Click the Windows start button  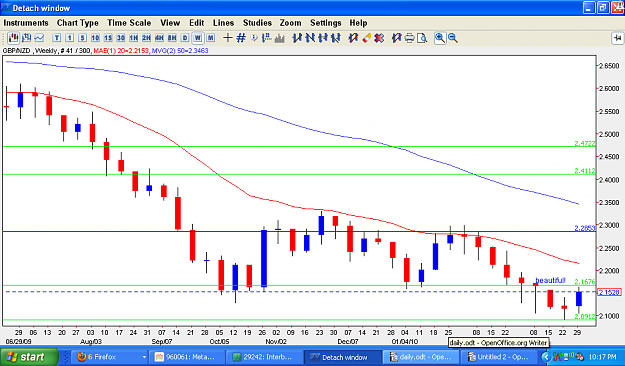coord(29,357)
